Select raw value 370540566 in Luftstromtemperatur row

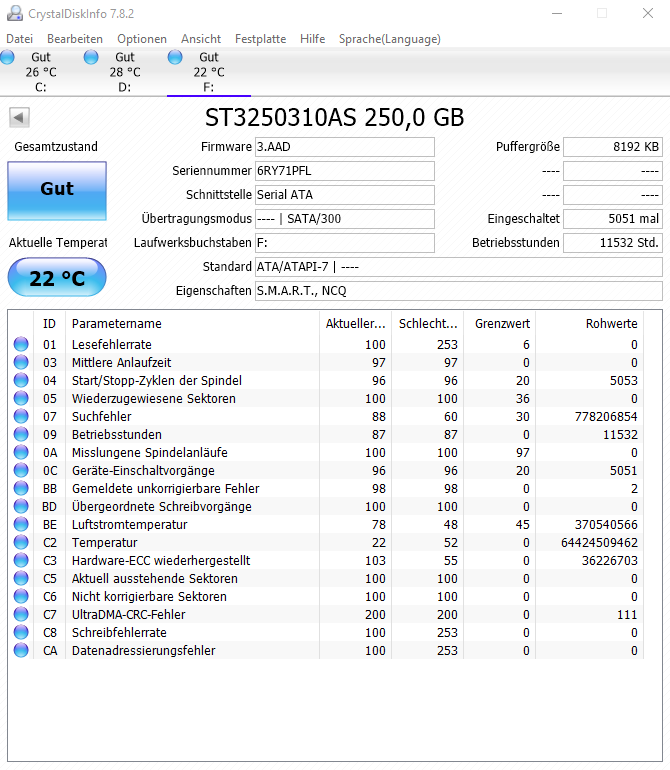(x=606, y=524)
